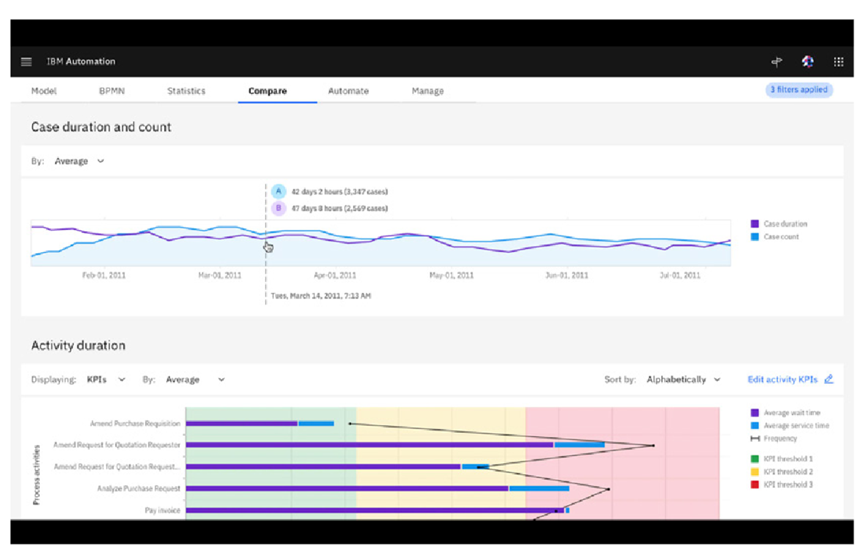Image resolution: width=865 pixels, height=556 pixels.
Task: Click the Amend Purchase Requisition wait time bar
Action: point(242,424)
